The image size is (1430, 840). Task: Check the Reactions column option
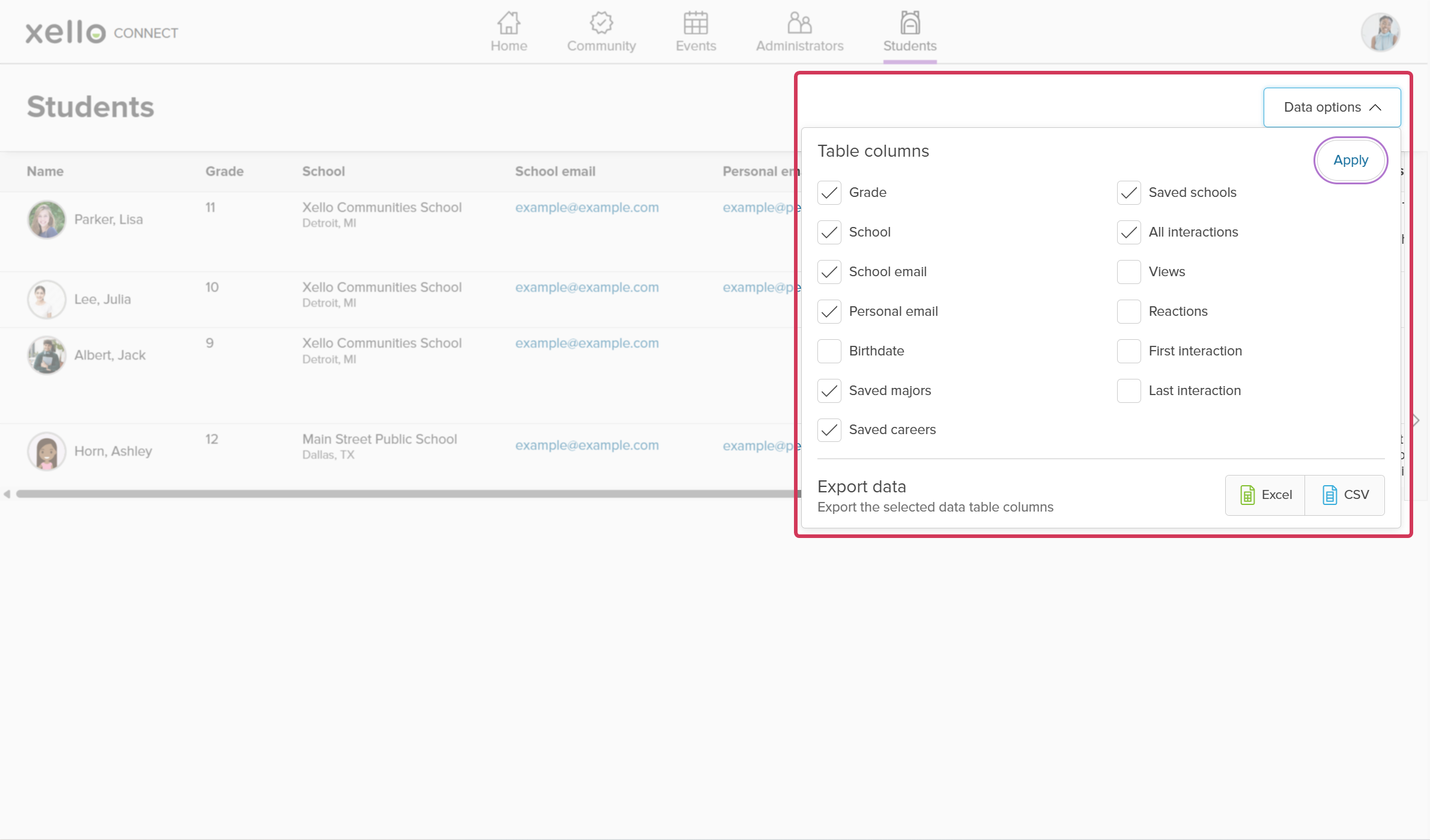(x=1129, y=311)
